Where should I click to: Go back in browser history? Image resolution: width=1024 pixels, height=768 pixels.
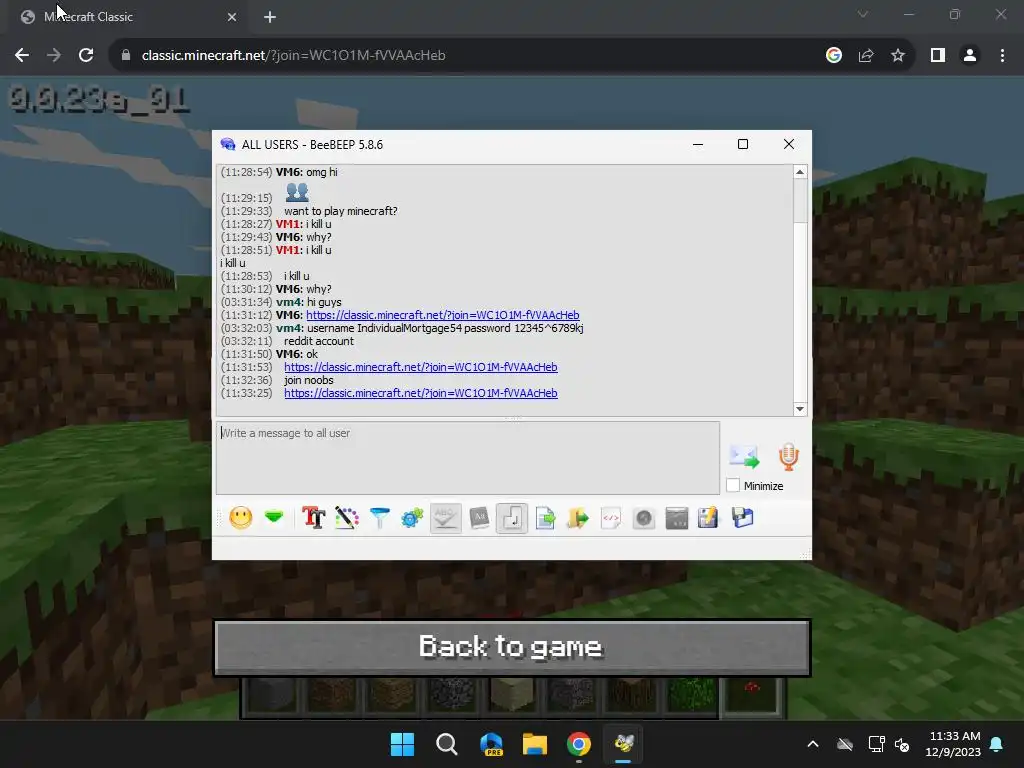[x=22, y=56]
